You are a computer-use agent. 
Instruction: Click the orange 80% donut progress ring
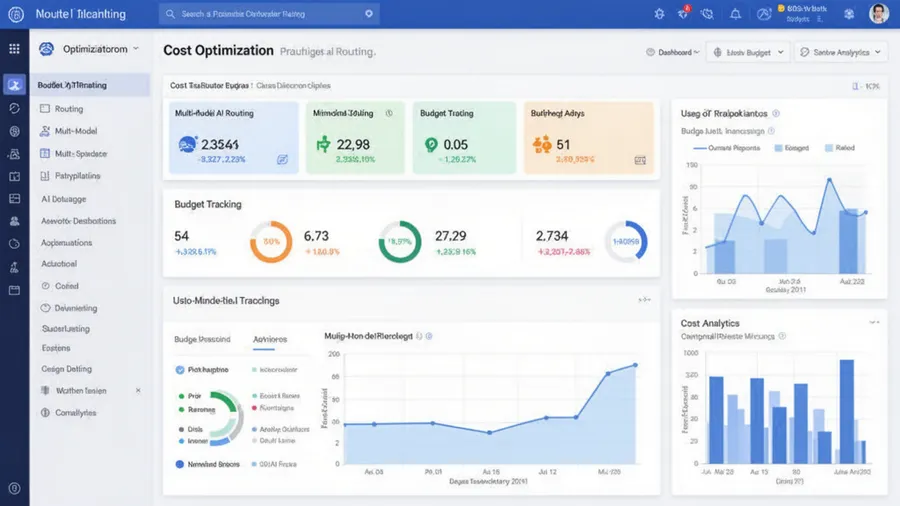tap(271, 242)
